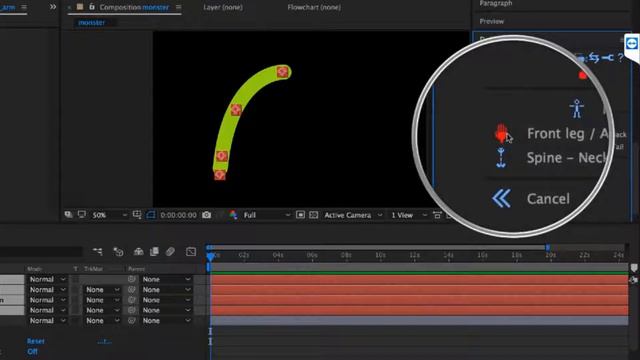Open the bottom layer's TrkMat None dropdown
Screen dimensions: 640x360
click(102, 321)
